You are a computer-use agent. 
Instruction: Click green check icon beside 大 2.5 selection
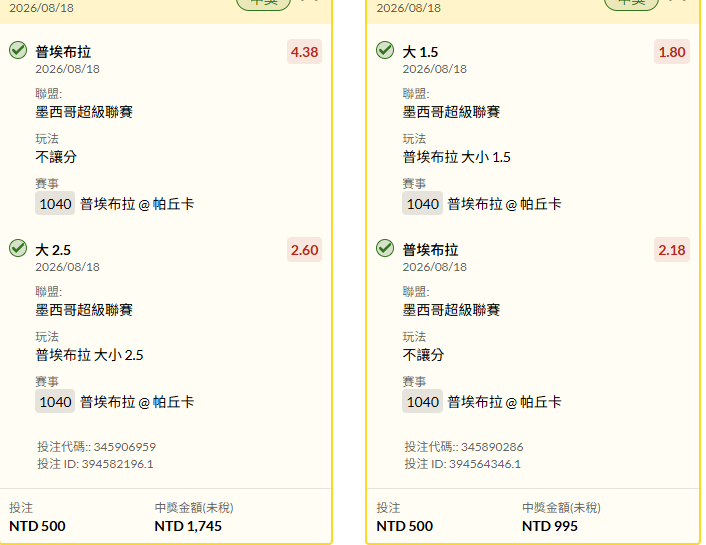18,248
